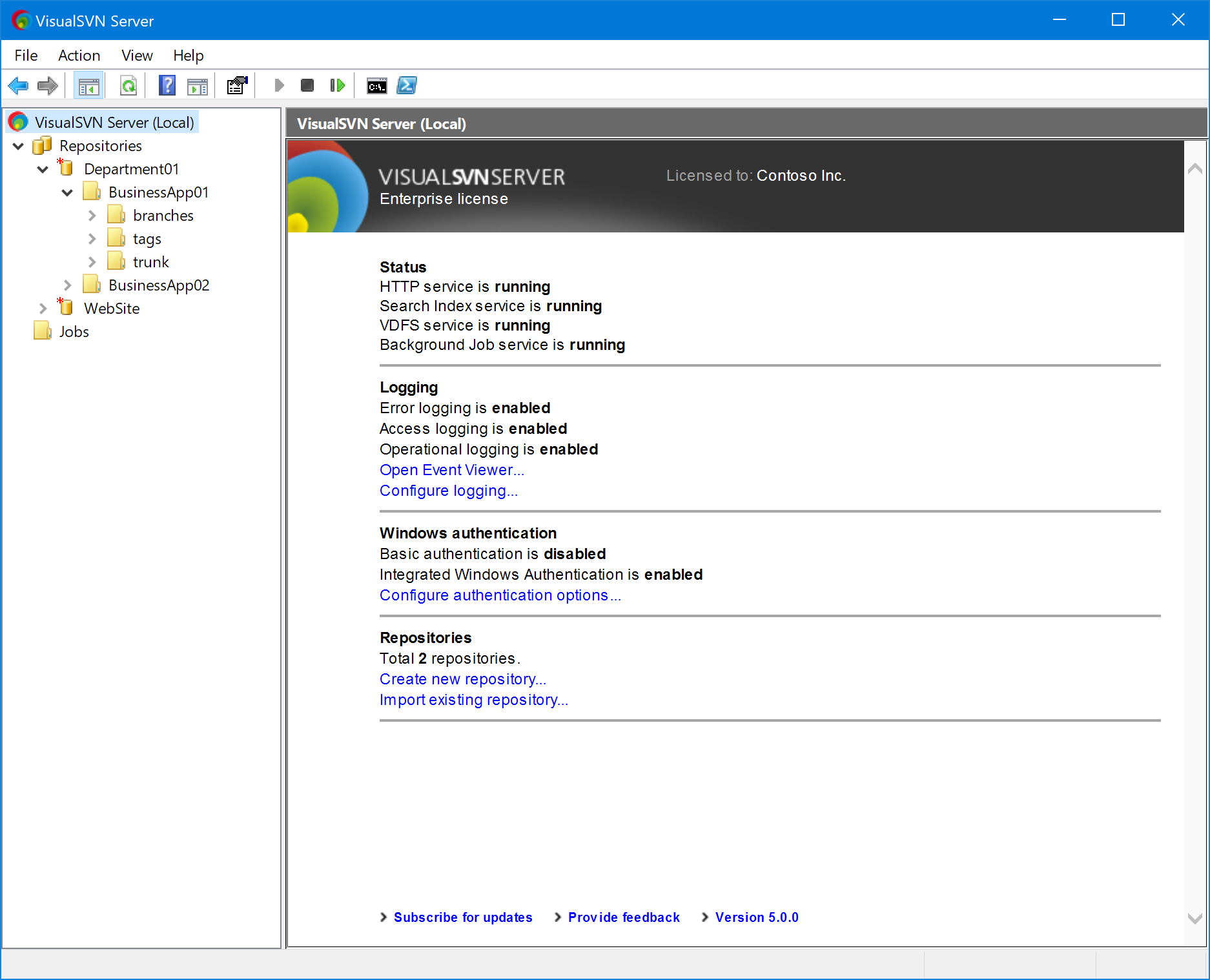Open the command prompt console
Image resolution: width=1210 pixels, height=980 pixels.
[x=376, y=85]
